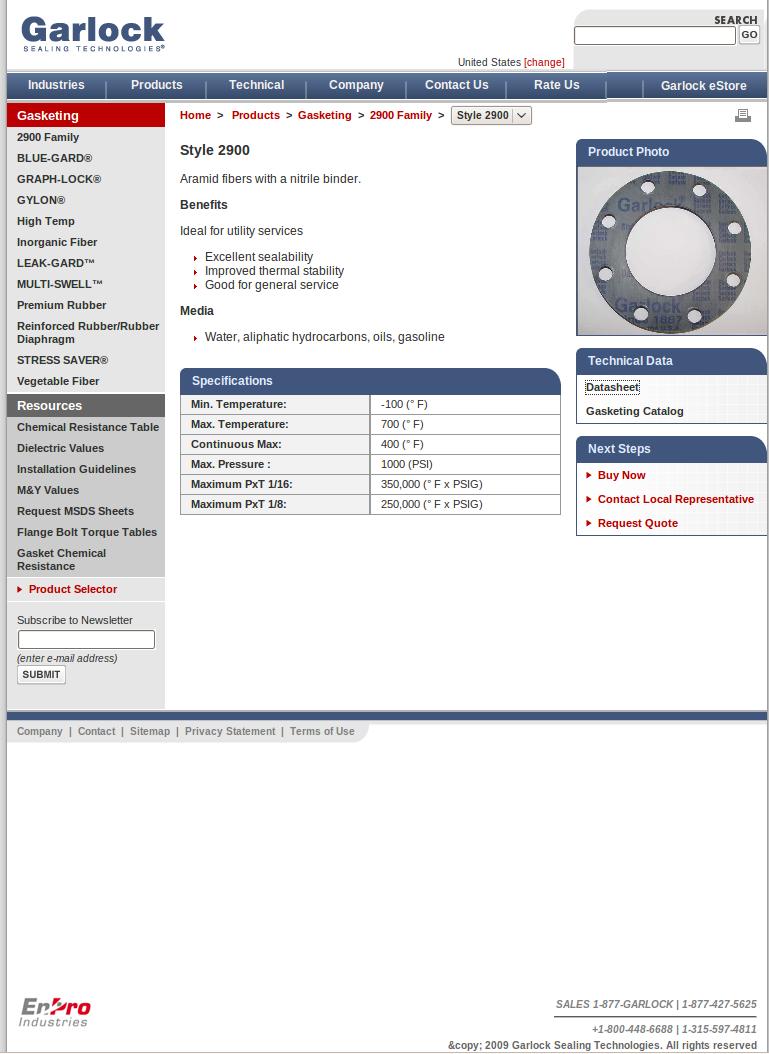Click the '350,000 (° F x PSIG)' value
Screen dimensions: 769x1054
[432, 484]
